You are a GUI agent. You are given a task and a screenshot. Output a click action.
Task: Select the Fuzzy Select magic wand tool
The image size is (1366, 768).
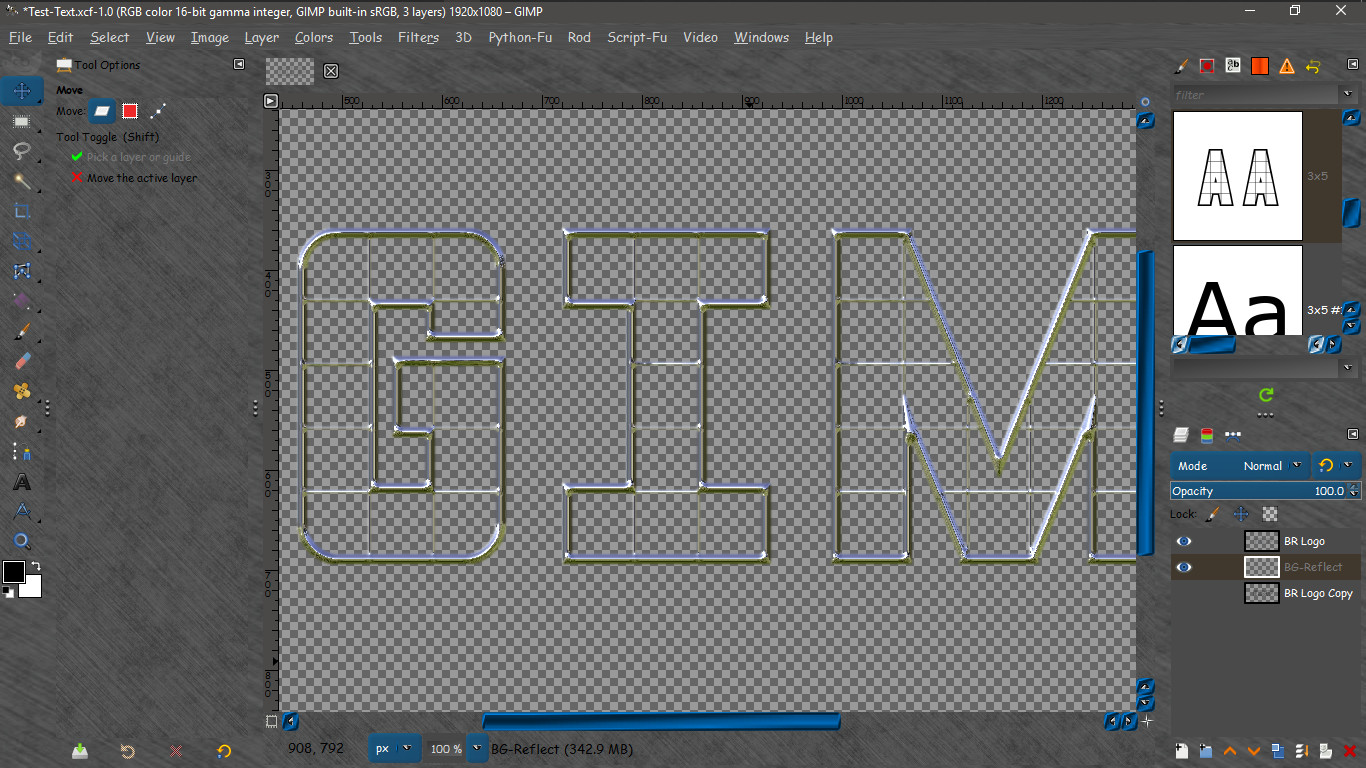click(x=22, y=181)
